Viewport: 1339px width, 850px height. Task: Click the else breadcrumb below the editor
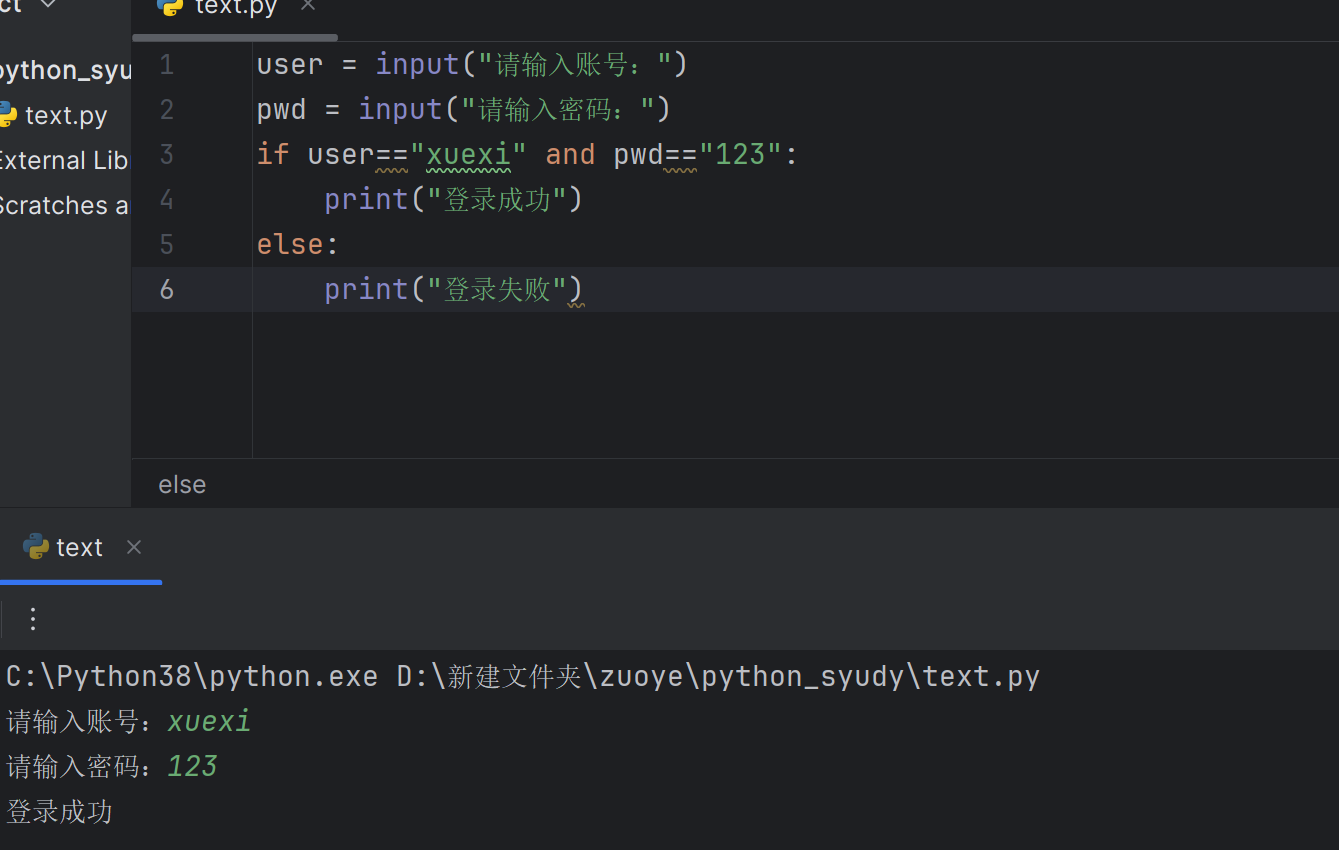(x=182, y=484)
